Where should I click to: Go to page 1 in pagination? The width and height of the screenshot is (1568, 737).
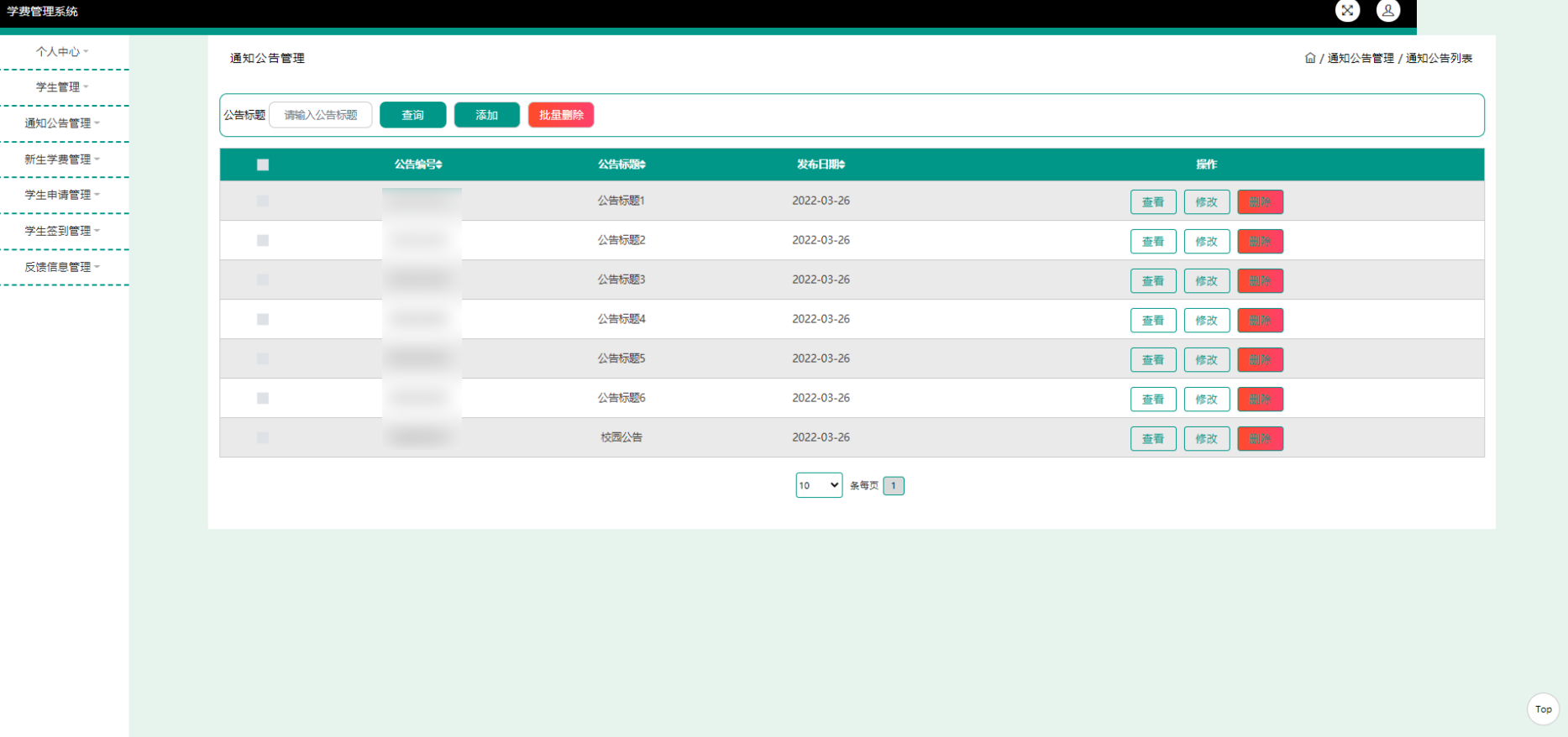(894, 485)
